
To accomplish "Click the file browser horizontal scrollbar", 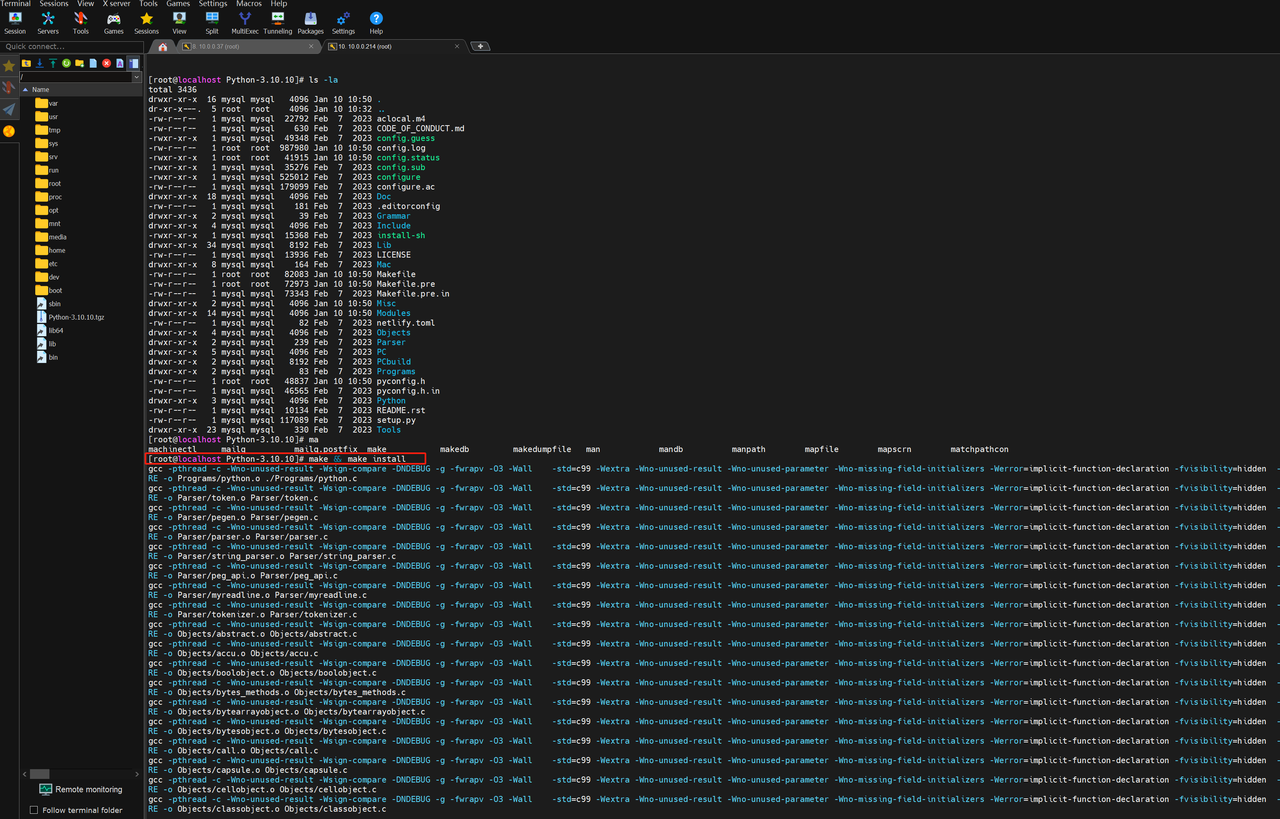I will pos(40,773).
